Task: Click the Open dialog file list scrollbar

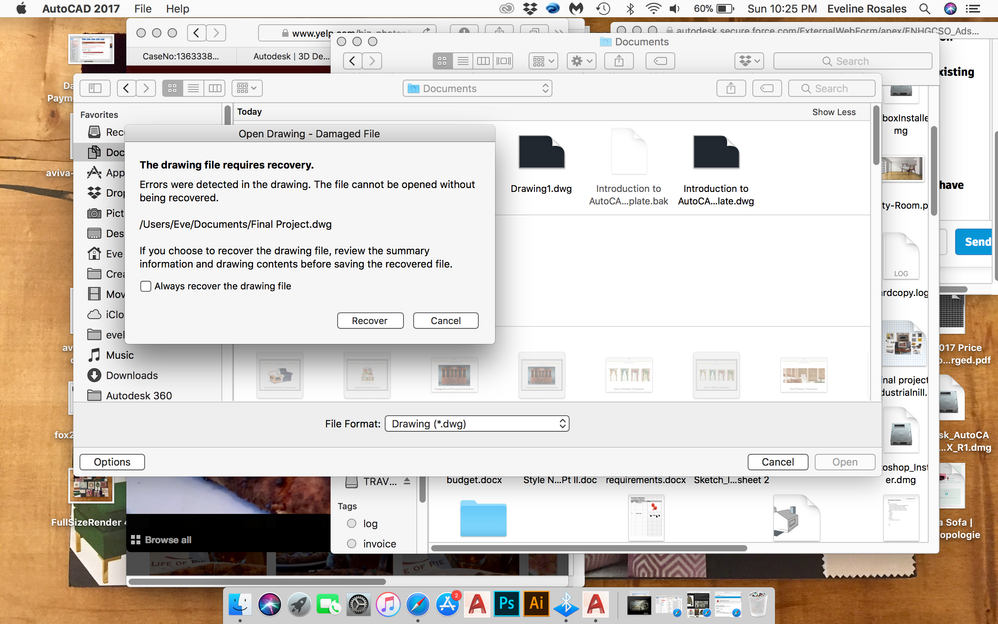Action: click(x=876, y=135)
